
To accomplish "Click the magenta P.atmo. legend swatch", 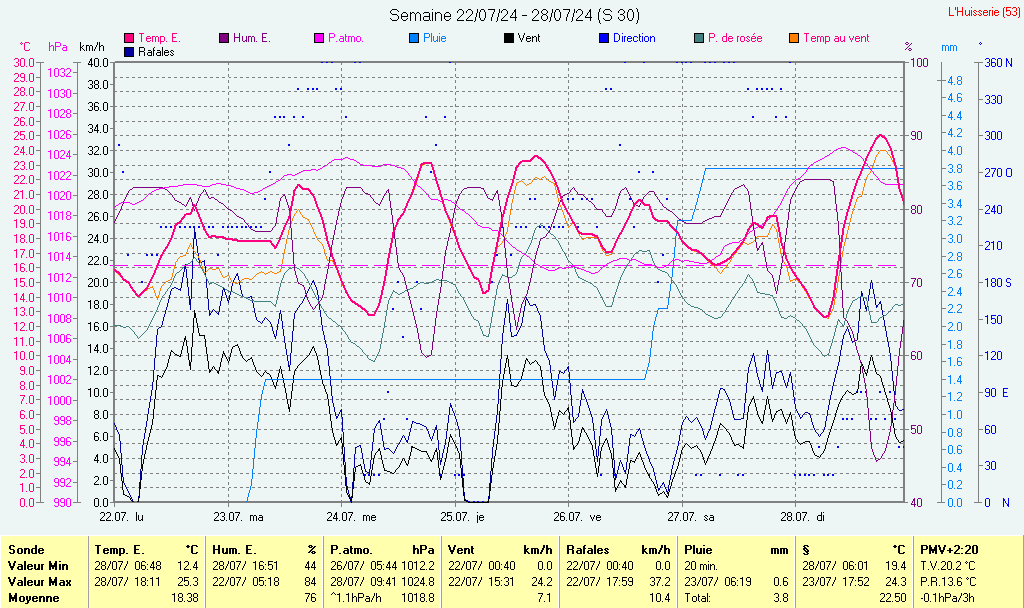I will coord(319,39).
